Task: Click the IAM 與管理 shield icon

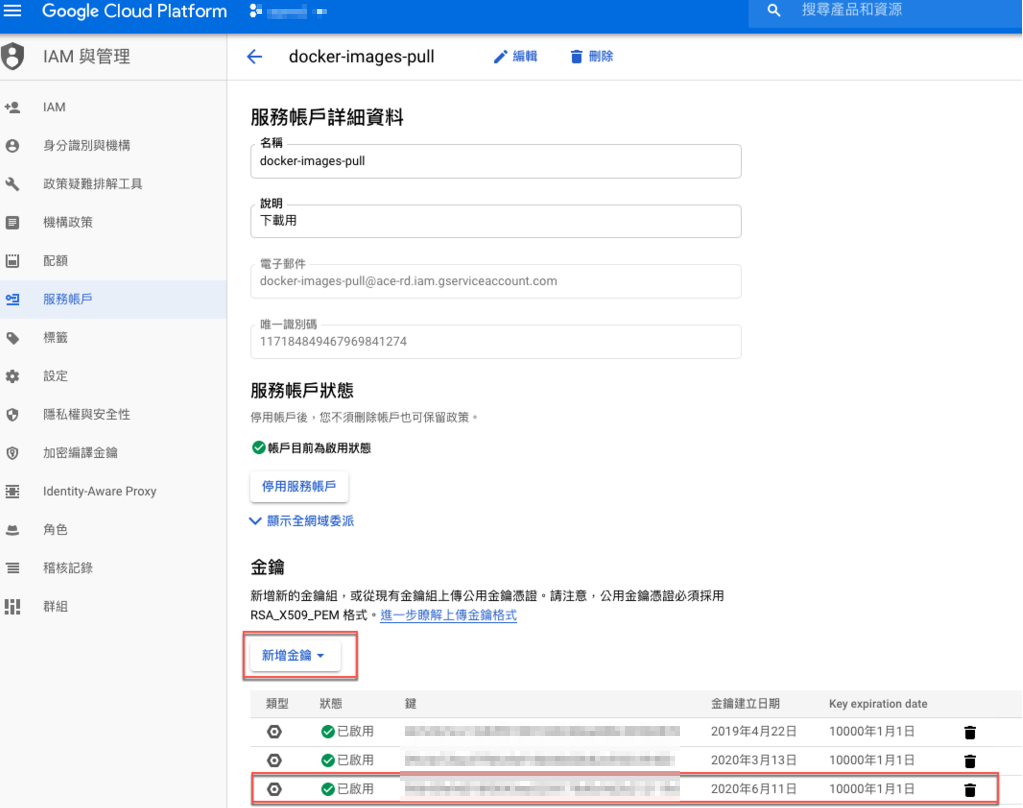Action: pyautogui.click(x=12, y=56)
